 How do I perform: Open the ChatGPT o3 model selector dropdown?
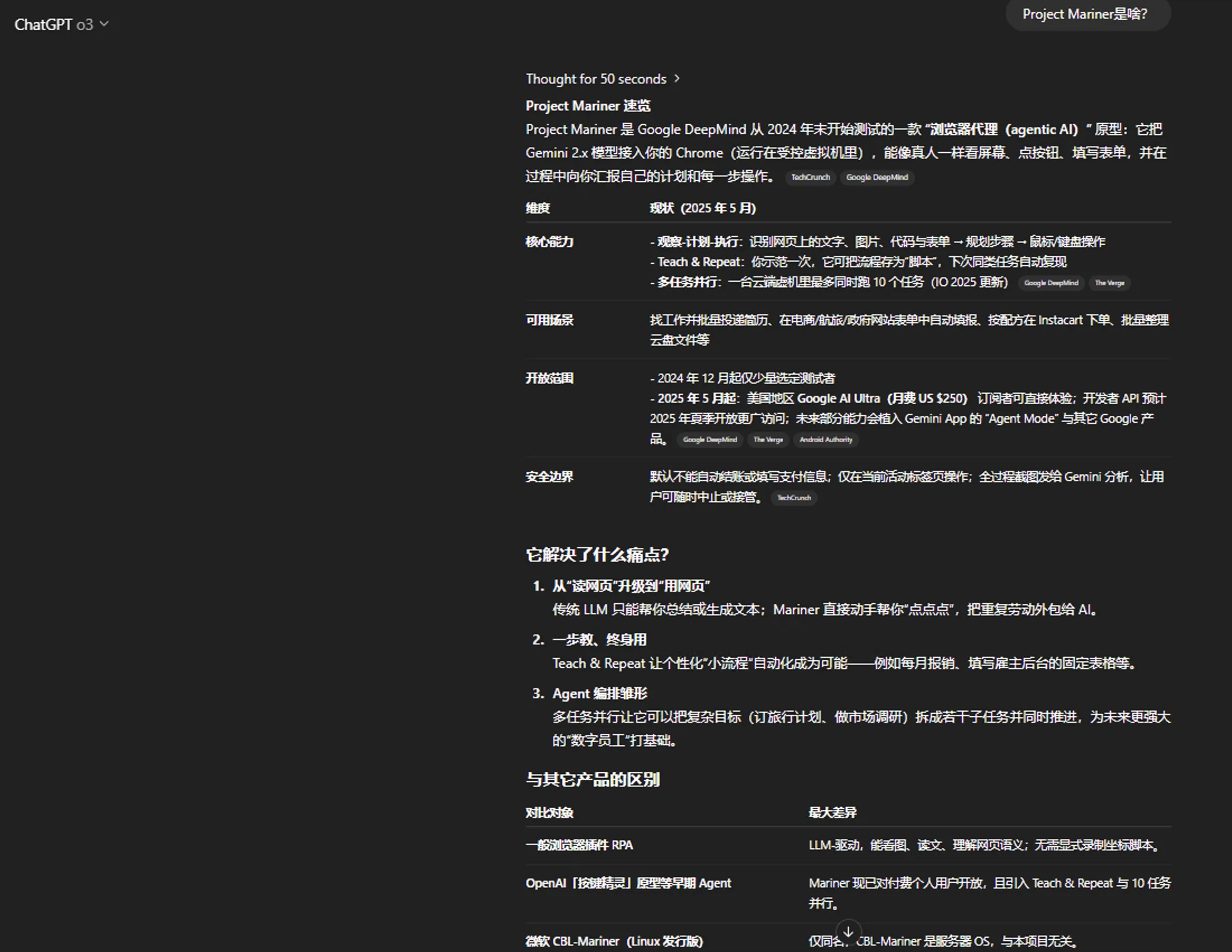coord(61,25)
